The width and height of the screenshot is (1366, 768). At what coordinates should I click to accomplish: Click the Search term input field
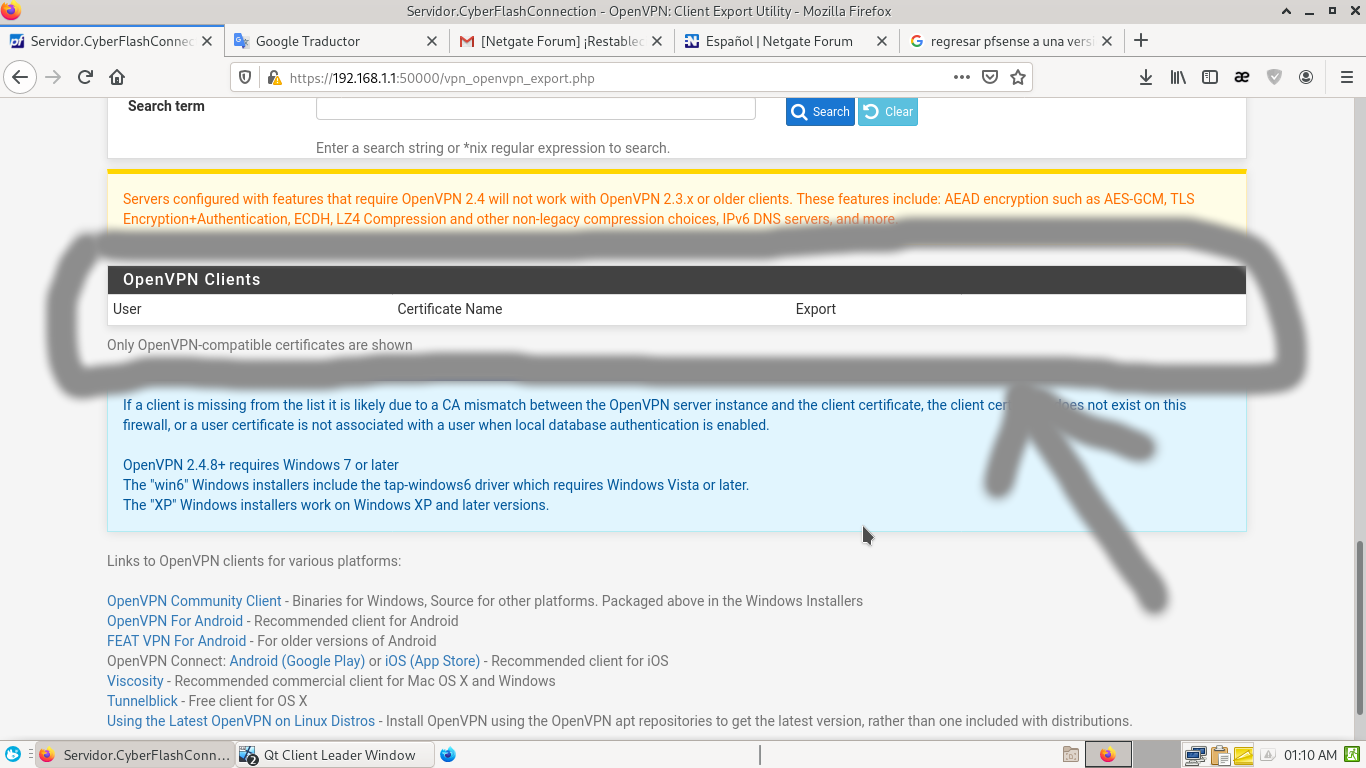[535, 108]
